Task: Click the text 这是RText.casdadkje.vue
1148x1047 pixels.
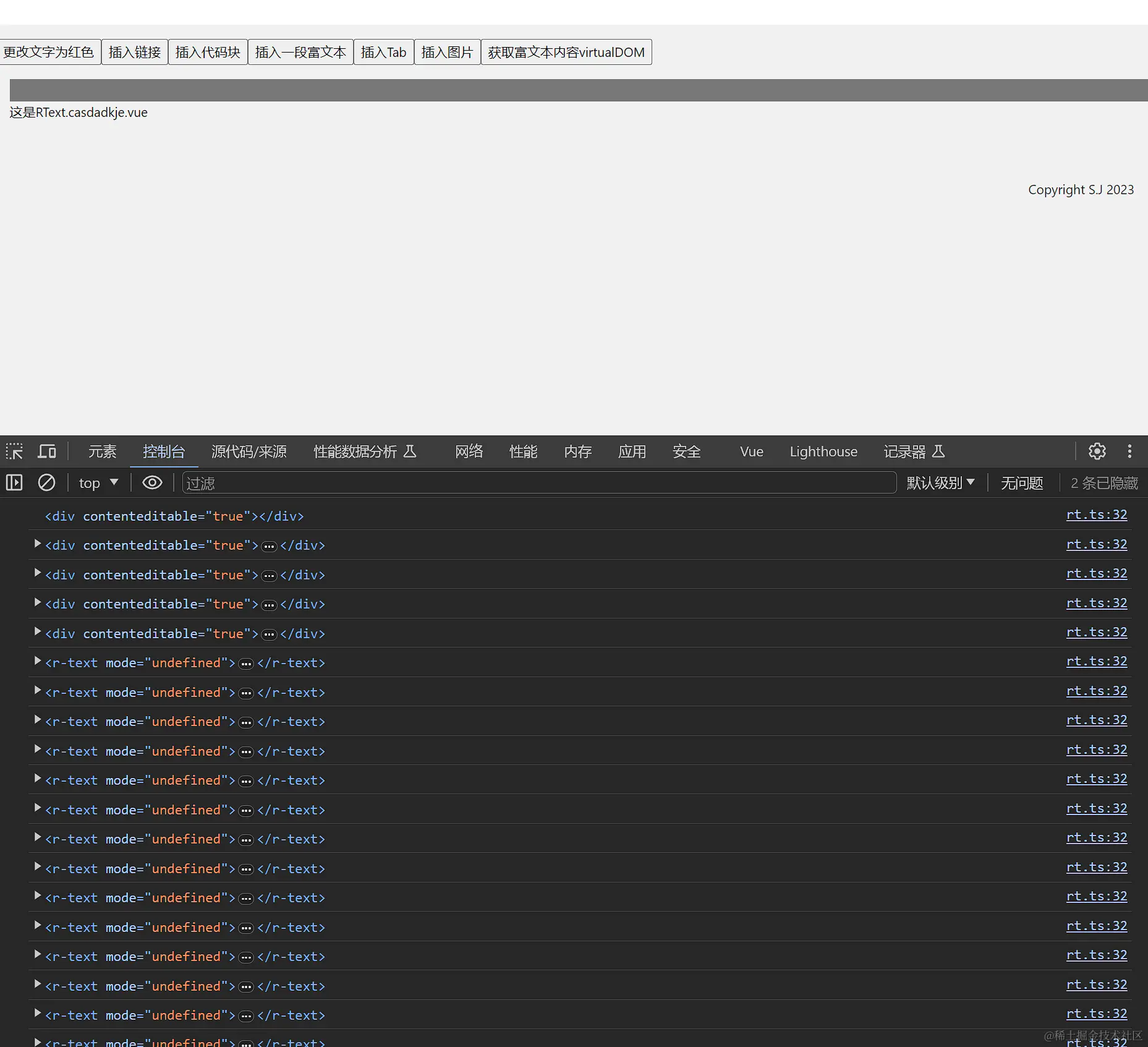Action: pyautogui.click(x=79, y=113)
